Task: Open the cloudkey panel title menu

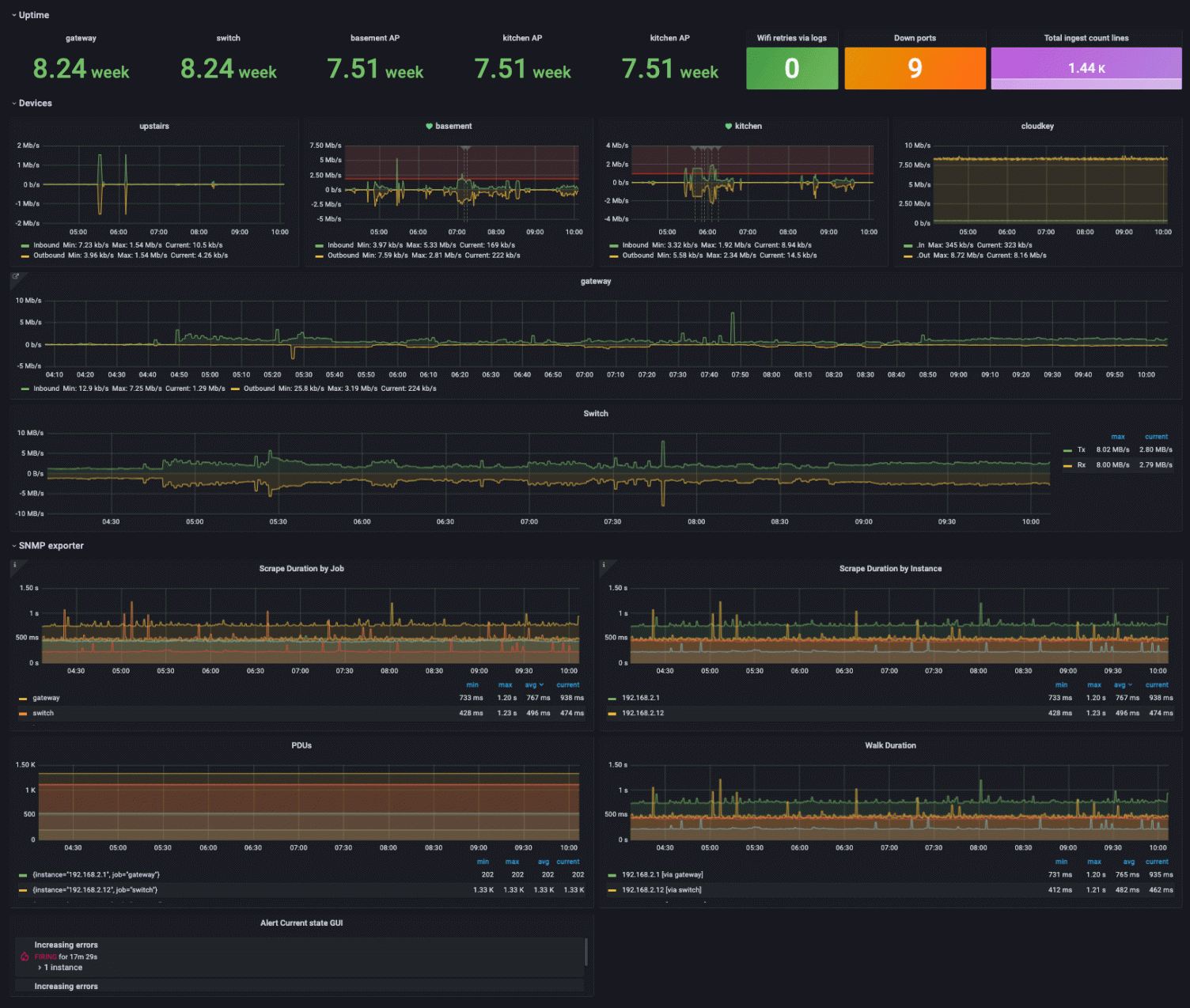Action: [x=1037, y=127]
